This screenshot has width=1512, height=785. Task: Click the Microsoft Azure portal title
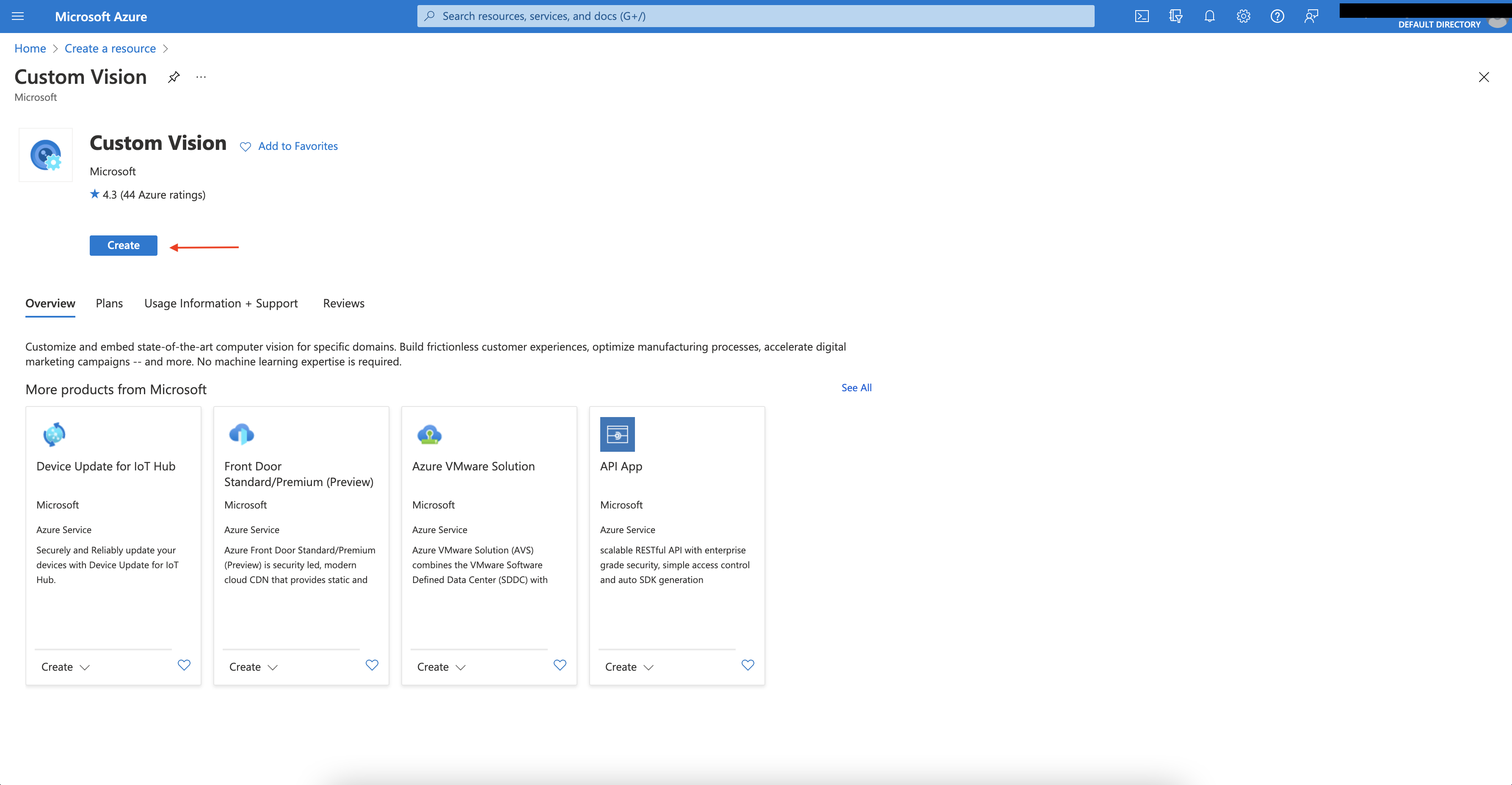pyautogui.click(x=101, y=17)
